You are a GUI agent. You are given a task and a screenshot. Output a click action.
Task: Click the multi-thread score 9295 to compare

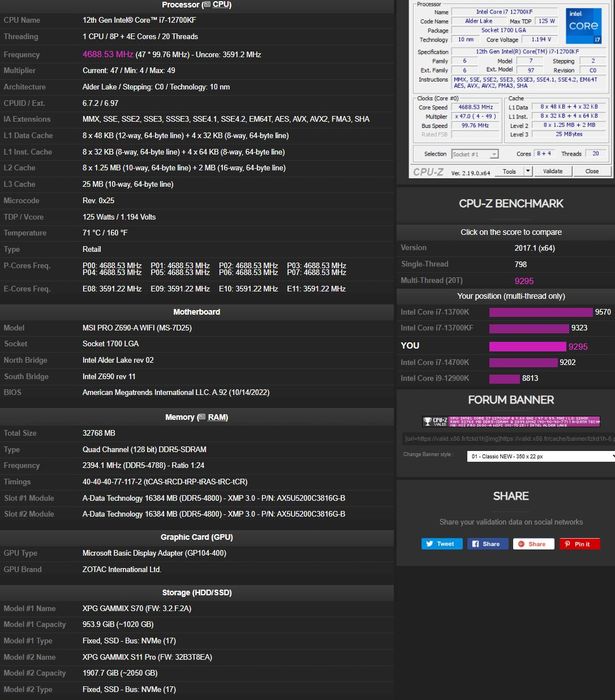[524, 281]
